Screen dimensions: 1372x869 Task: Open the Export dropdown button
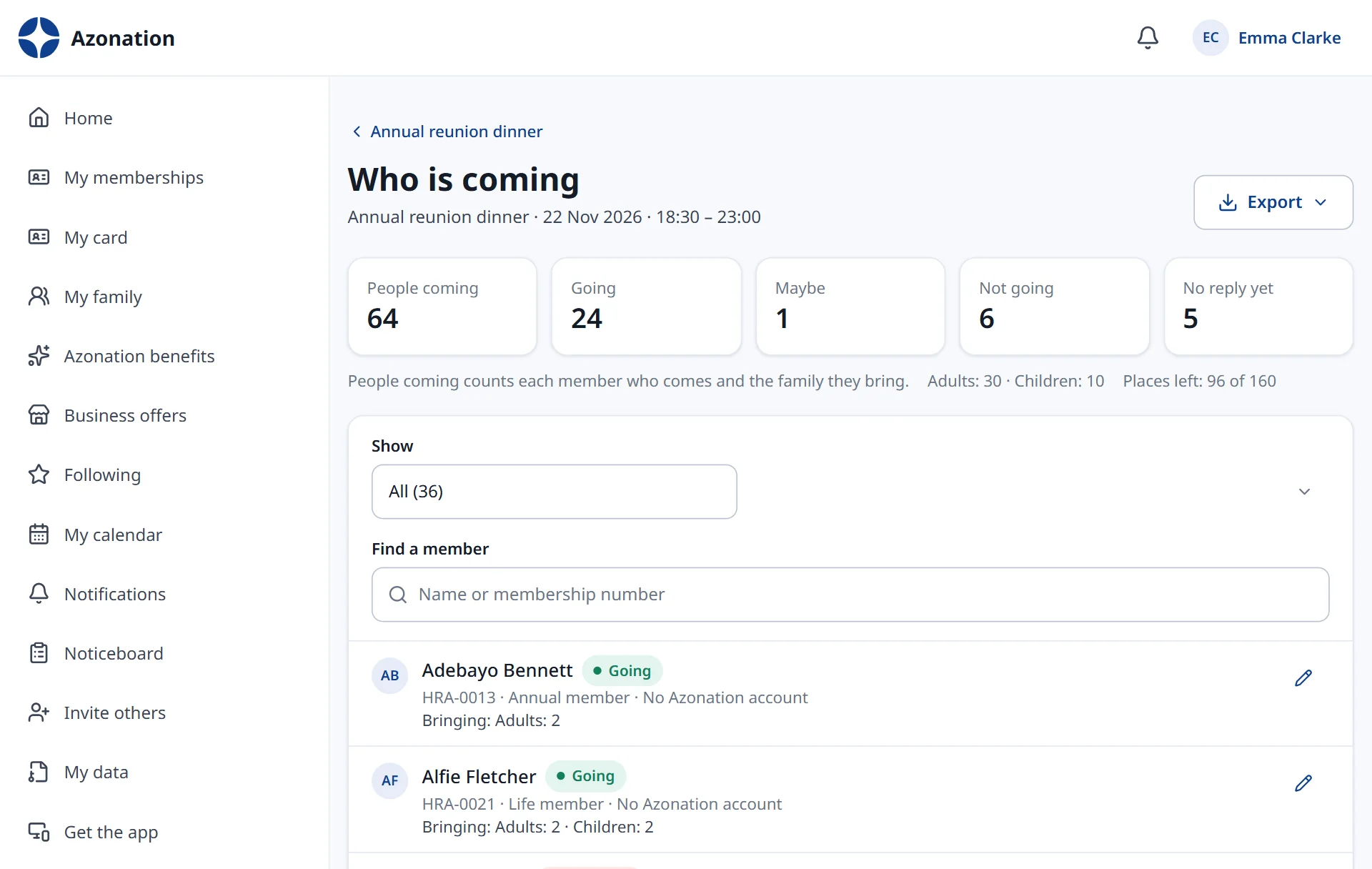[x=1273, y=202]
